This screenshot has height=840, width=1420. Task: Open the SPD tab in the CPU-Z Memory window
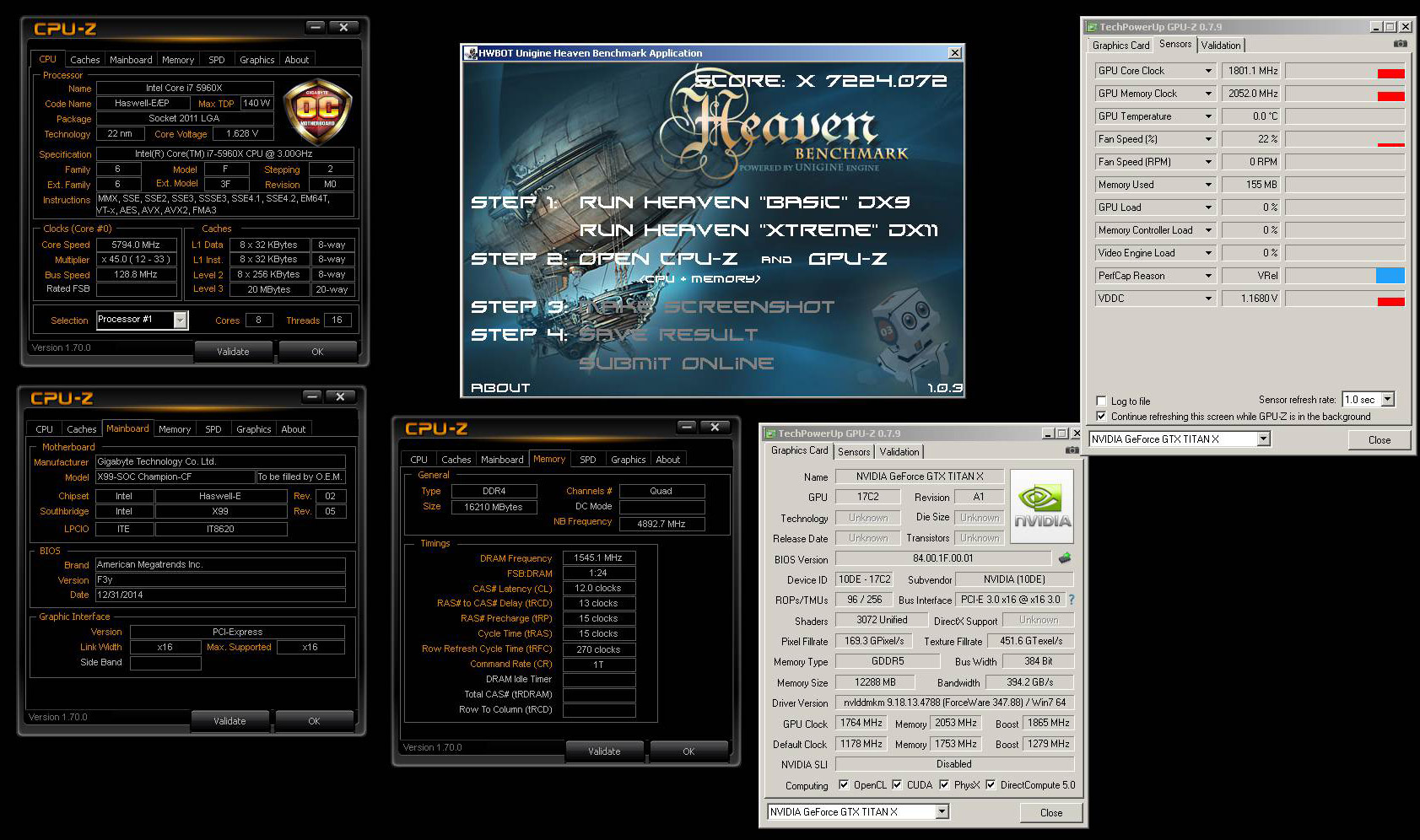587,460
